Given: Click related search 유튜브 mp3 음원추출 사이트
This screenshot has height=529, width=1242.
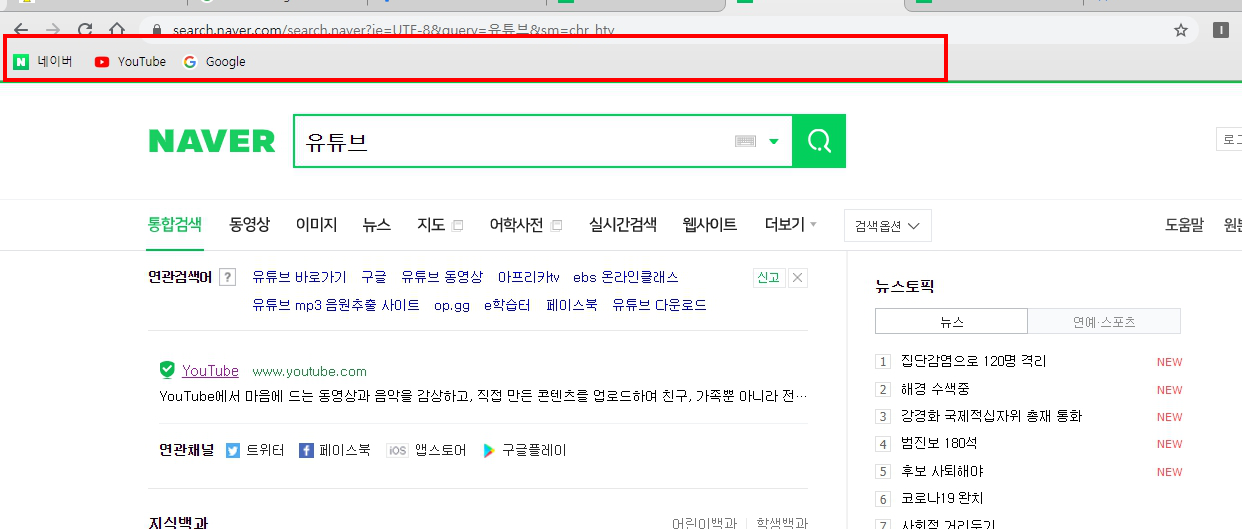Looking at the screenshot, I should (336, 305).
